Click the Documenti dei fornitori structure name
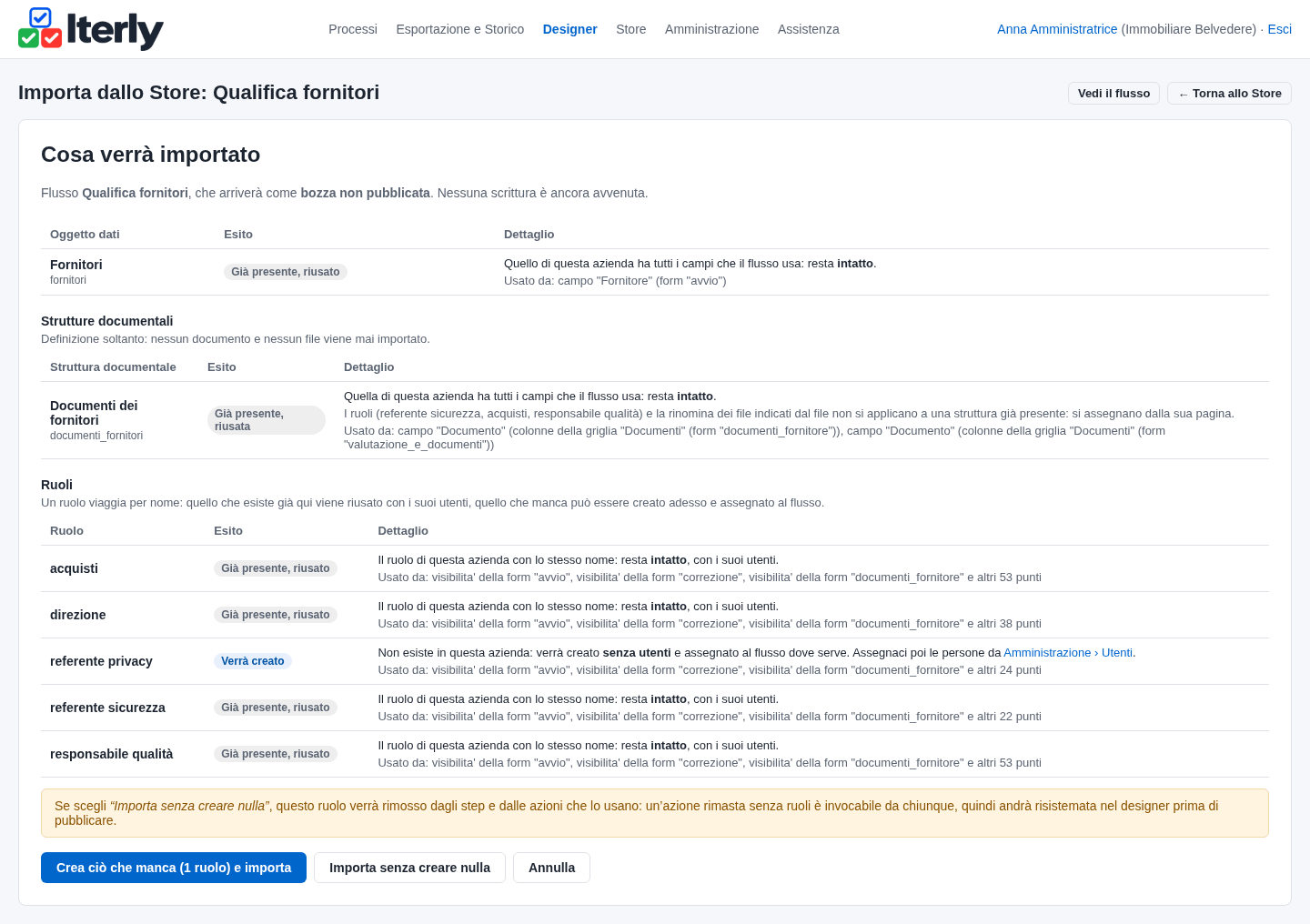The width and height of the screenshot is (1310, 924). point(94,413)
